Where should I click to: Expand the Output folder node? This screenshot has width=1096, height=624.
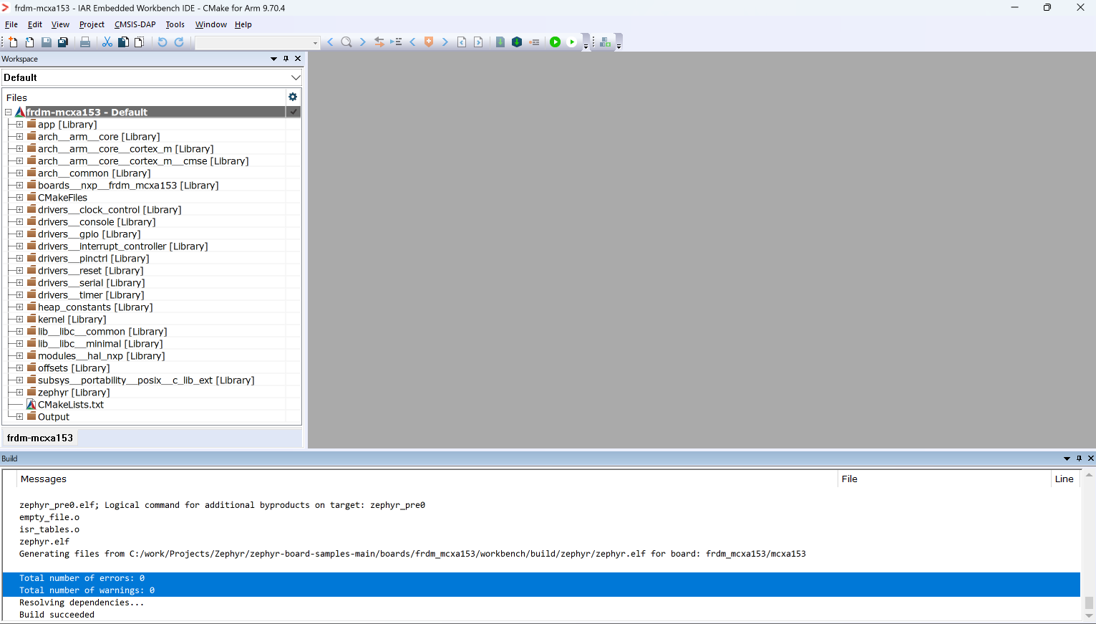[x=20, y=416]
